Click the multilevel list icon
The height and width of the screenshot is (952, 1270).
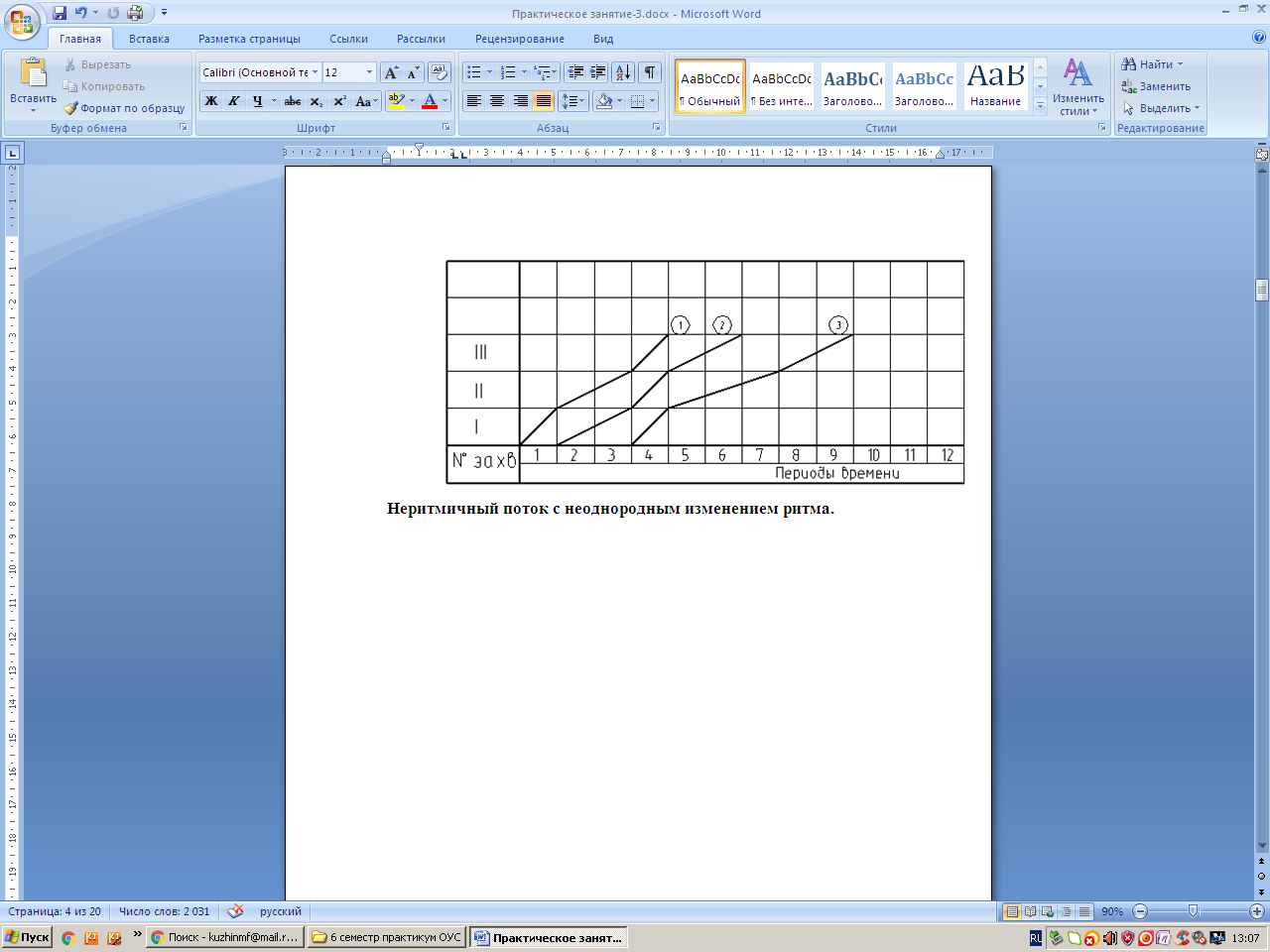tap(542, 72)
